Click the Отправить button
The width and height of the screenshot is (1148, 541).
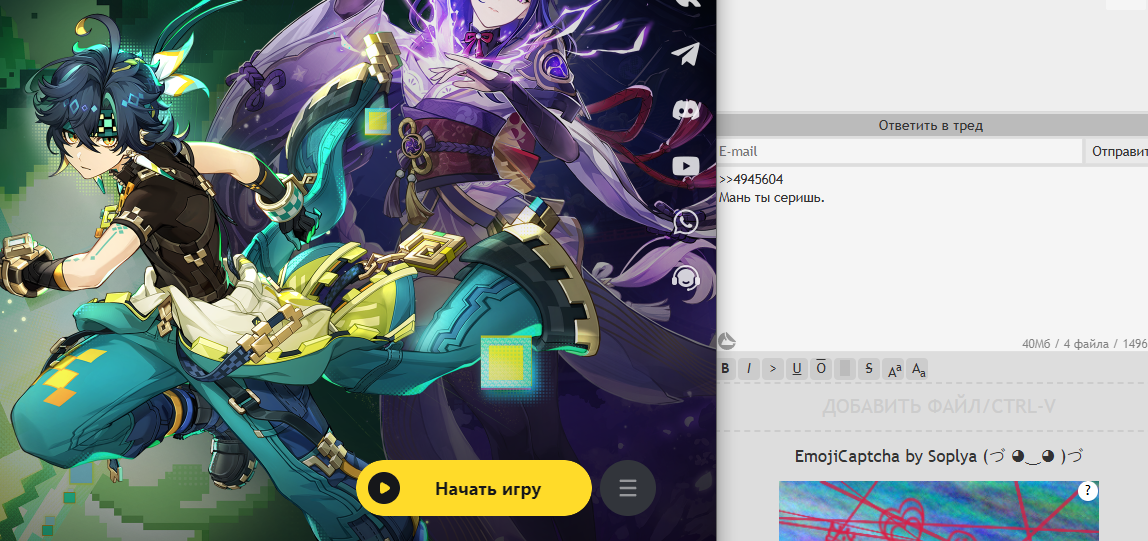coord(1117,152)
